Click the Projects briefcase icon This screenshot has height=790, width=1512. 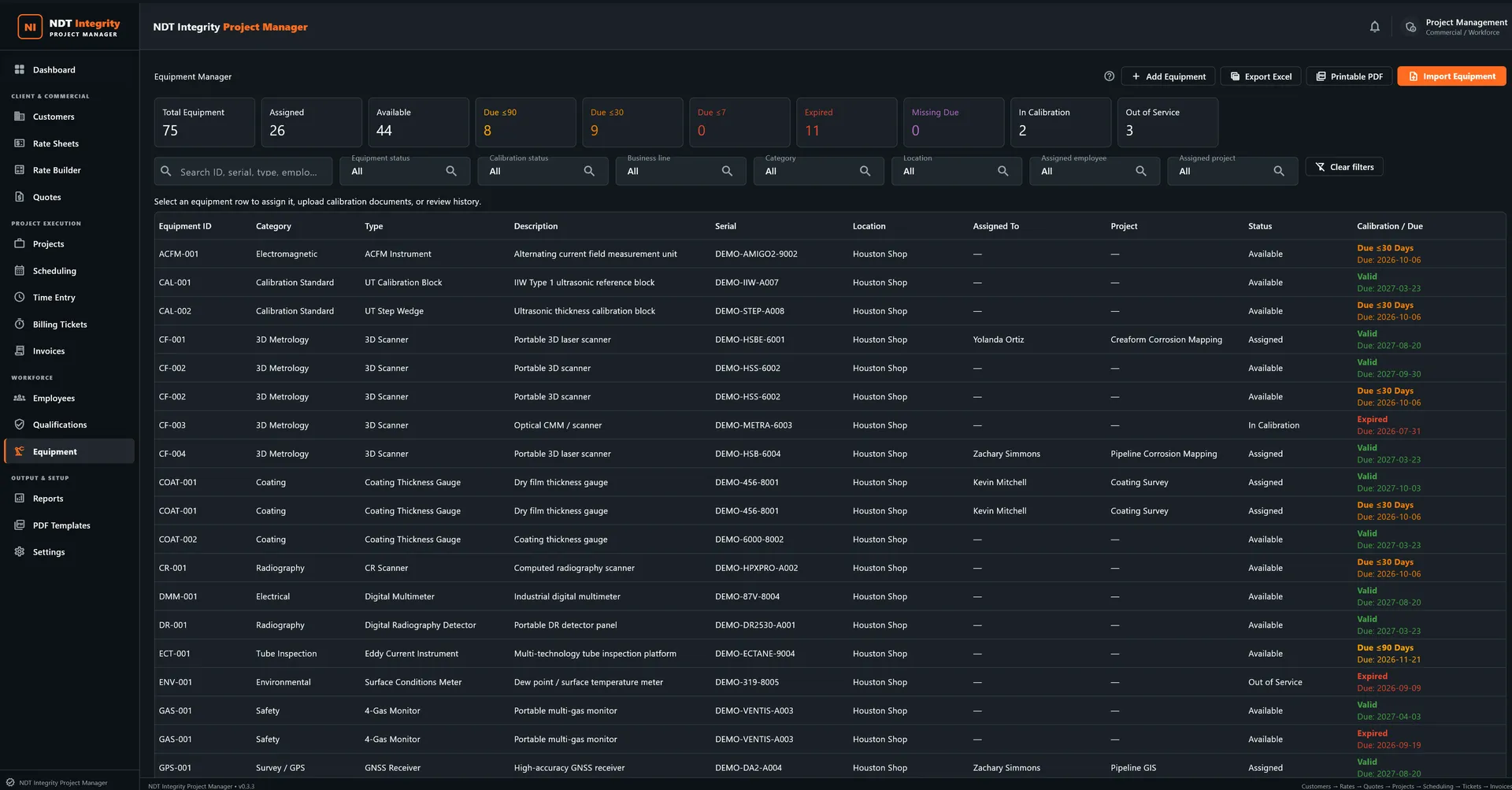[20, 243]
